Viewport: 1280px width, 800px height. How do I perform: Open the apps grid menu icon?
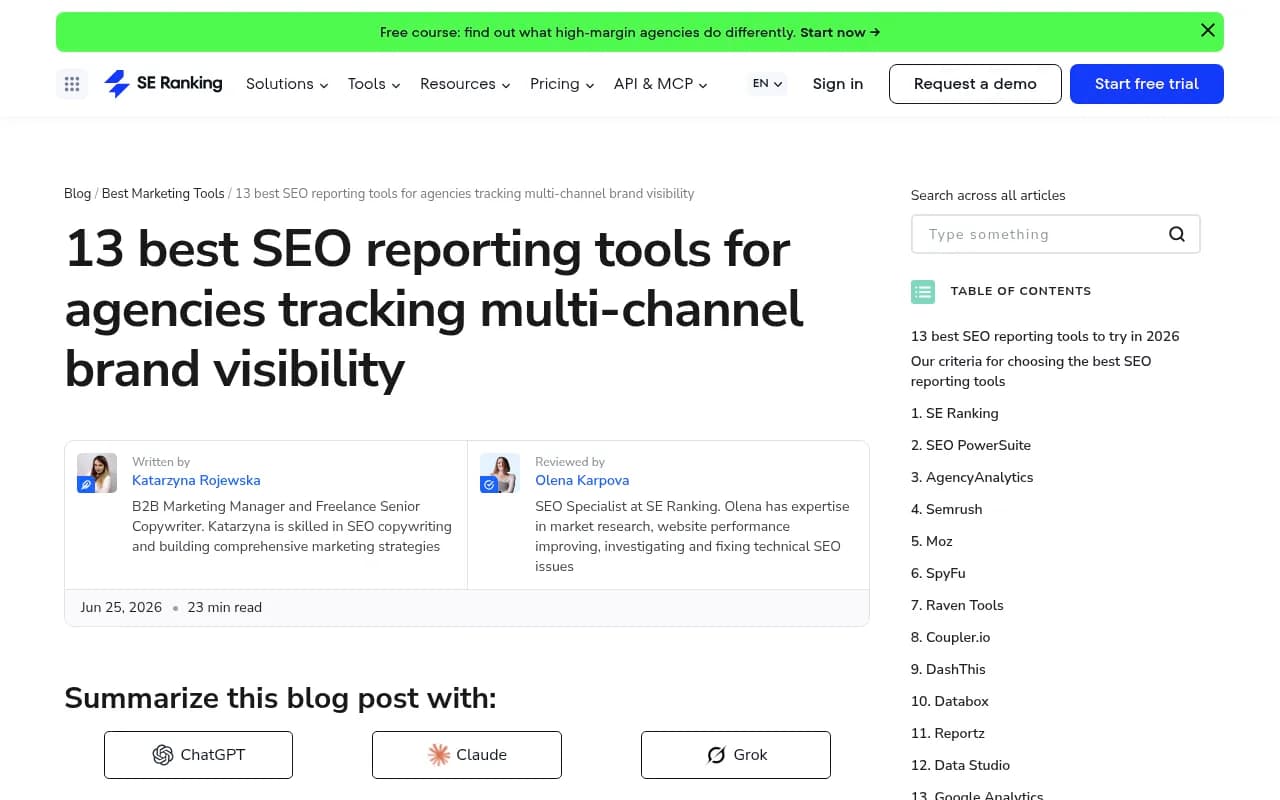click(x=72, y=84)
